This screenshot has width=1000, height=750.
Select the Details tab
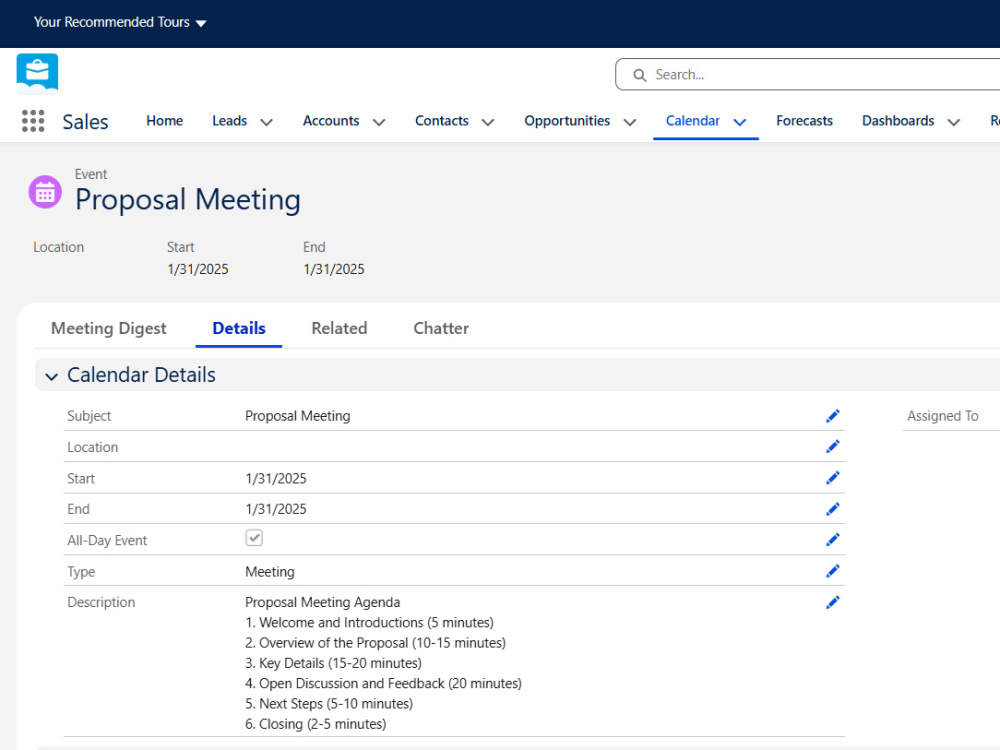tap(239, 328)
